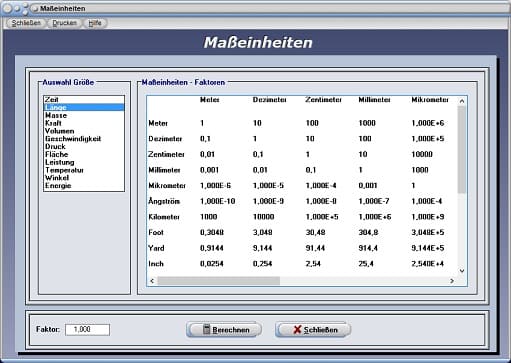Select Kraft in the size list
This screenshot has height=363, width=511.
pyautogui.click(x=84, y=123)
